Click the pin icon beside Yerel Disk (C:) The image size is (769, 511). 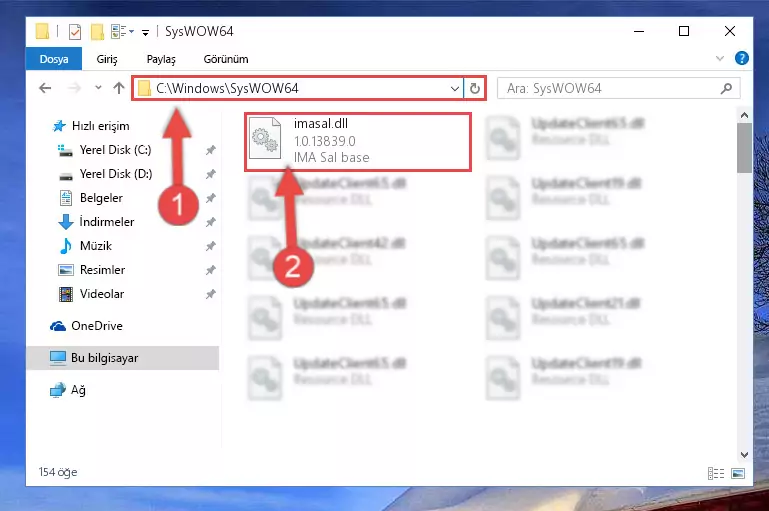click(x=210, y=150)
